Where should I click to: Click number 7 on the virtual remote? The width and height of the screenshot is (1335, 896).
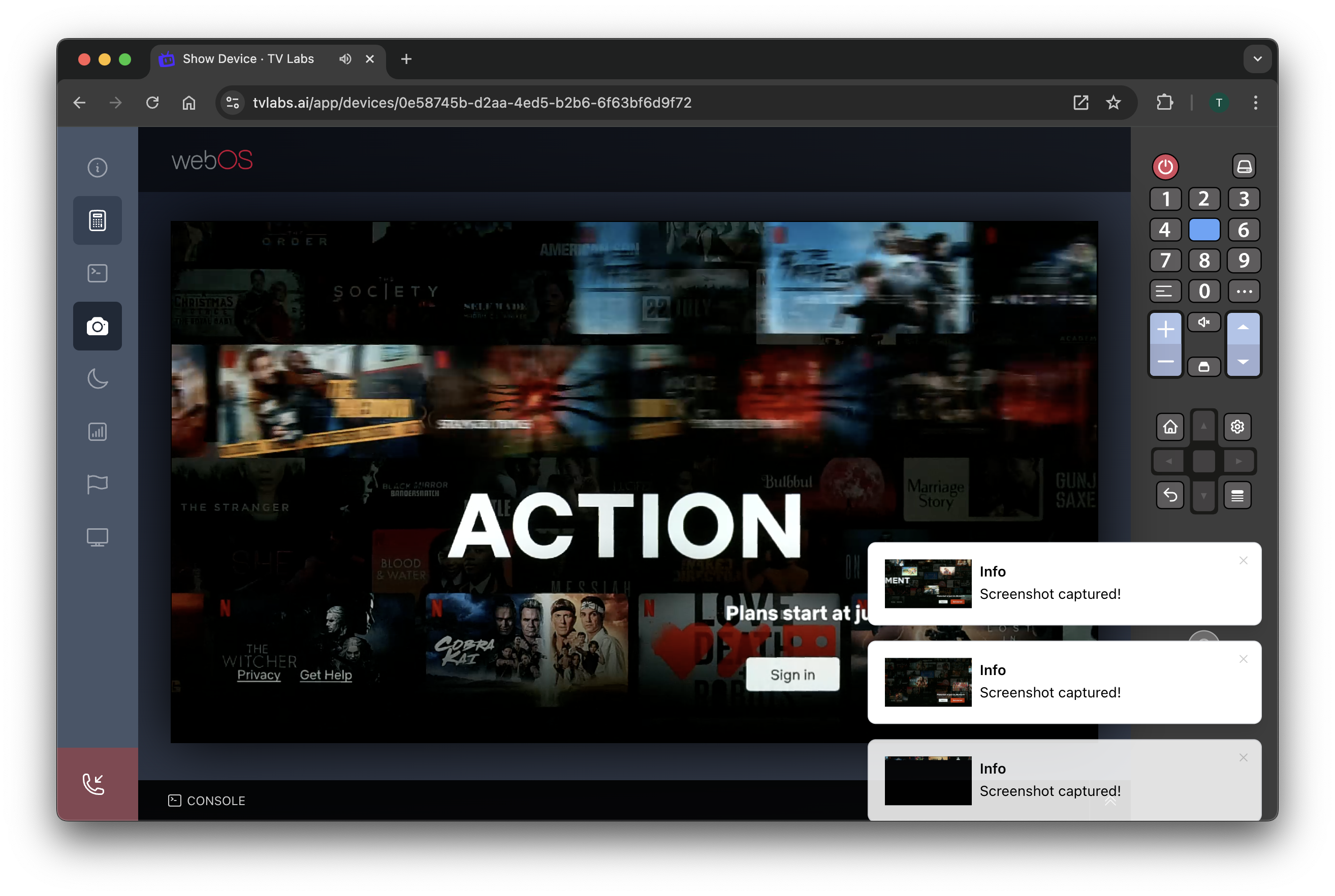pyautogui.click(x=1165, y=261)
